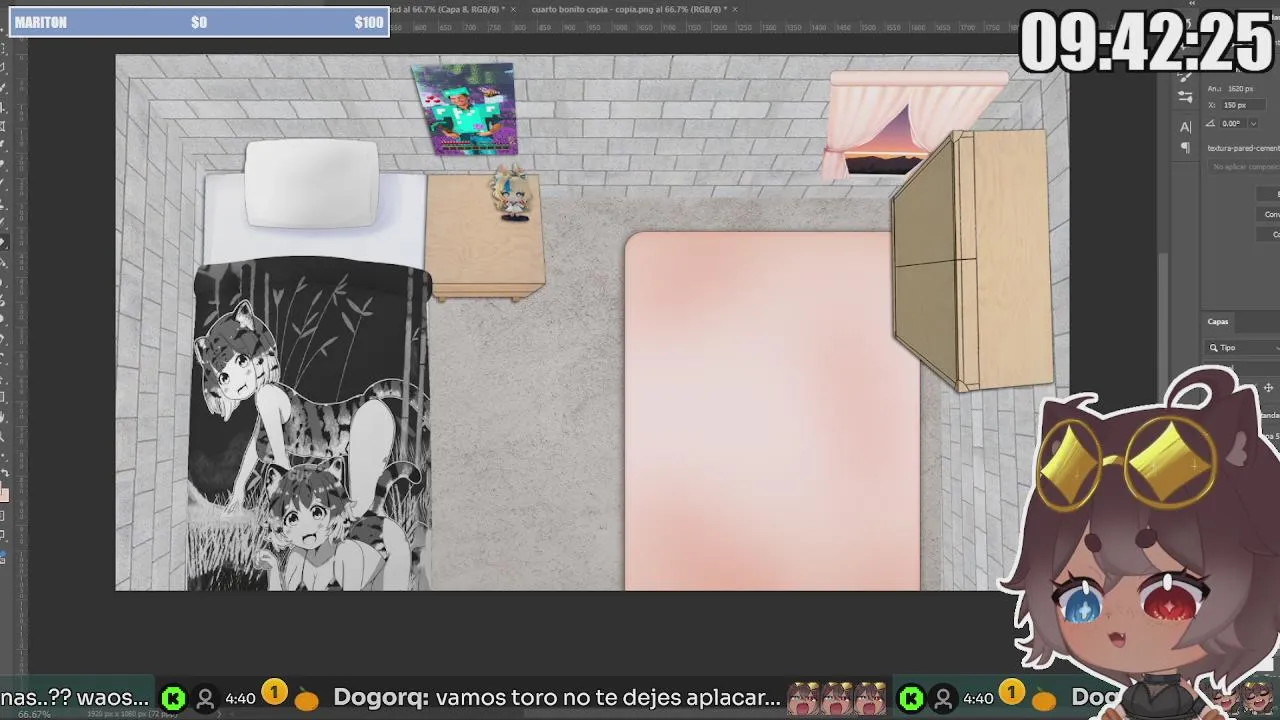Select the Rectangular Marquee tool
Viewport: 1280px width, 720px height.
coord(3,48)
